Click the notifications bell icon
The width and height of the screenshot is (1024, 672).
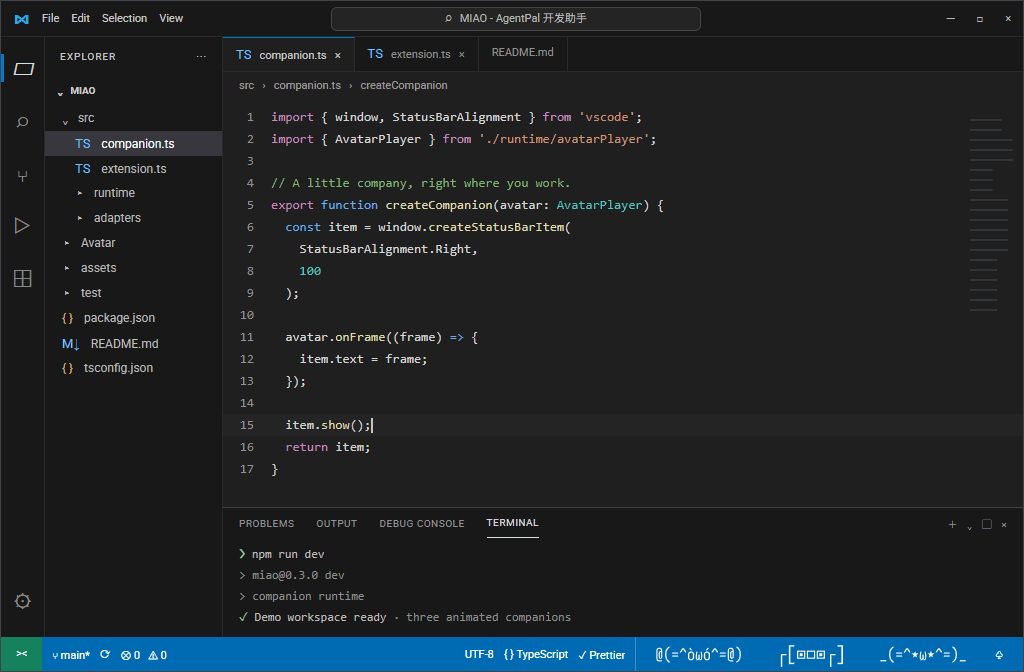click(x=999, y=654)
